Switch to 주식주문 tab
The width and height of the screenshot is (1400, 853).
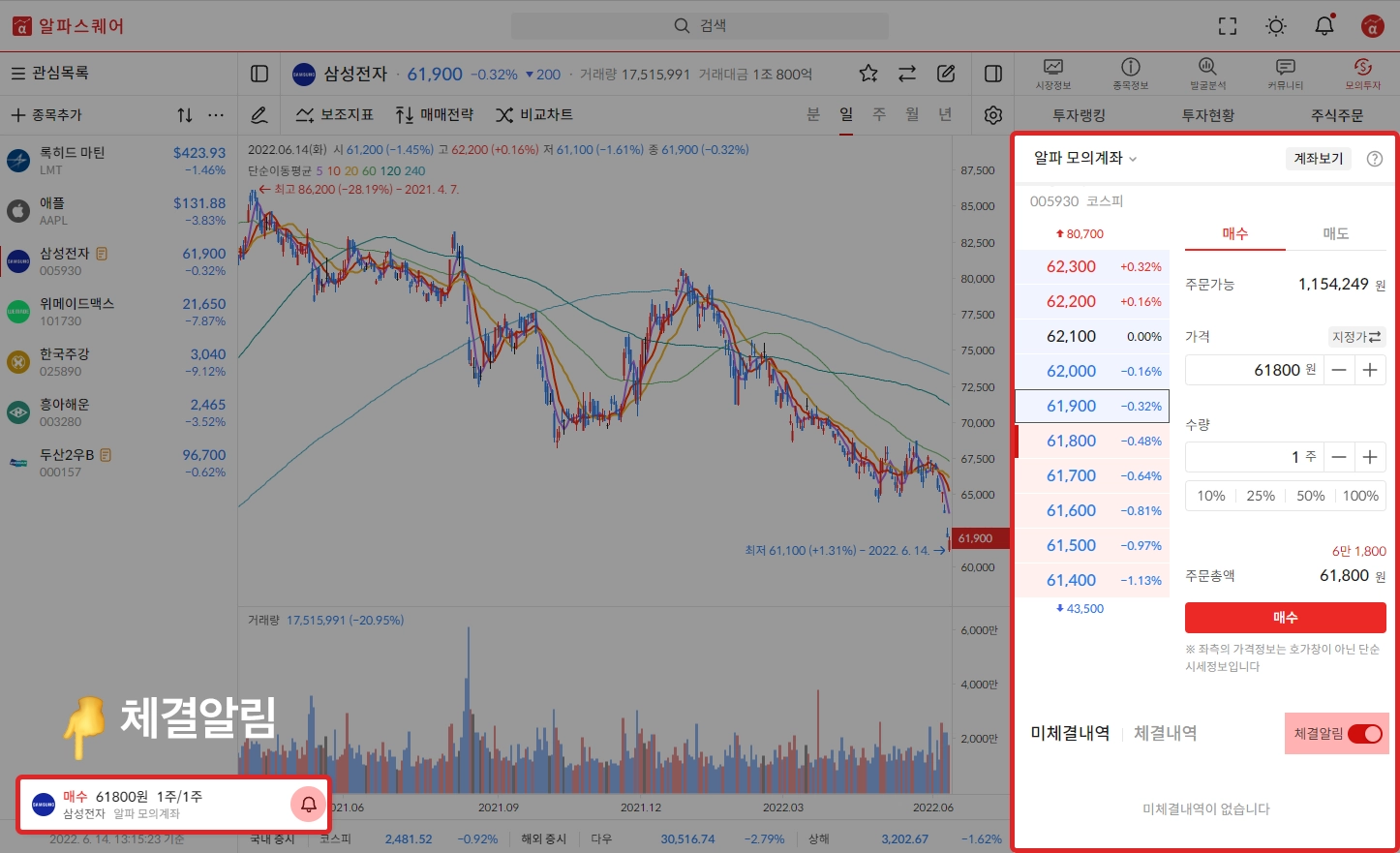coord(1337,115)
